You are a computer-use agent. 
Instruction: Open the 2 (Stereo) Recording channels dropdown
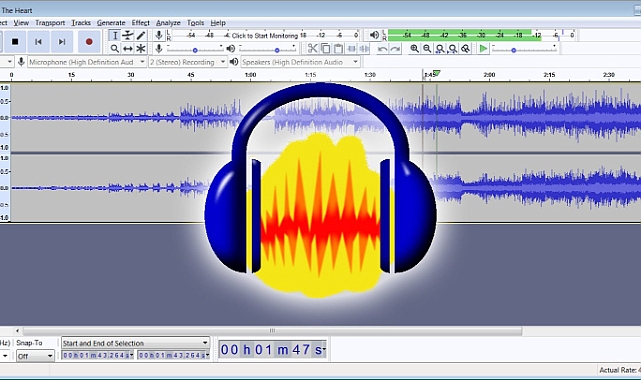click(x=188, y=62)
